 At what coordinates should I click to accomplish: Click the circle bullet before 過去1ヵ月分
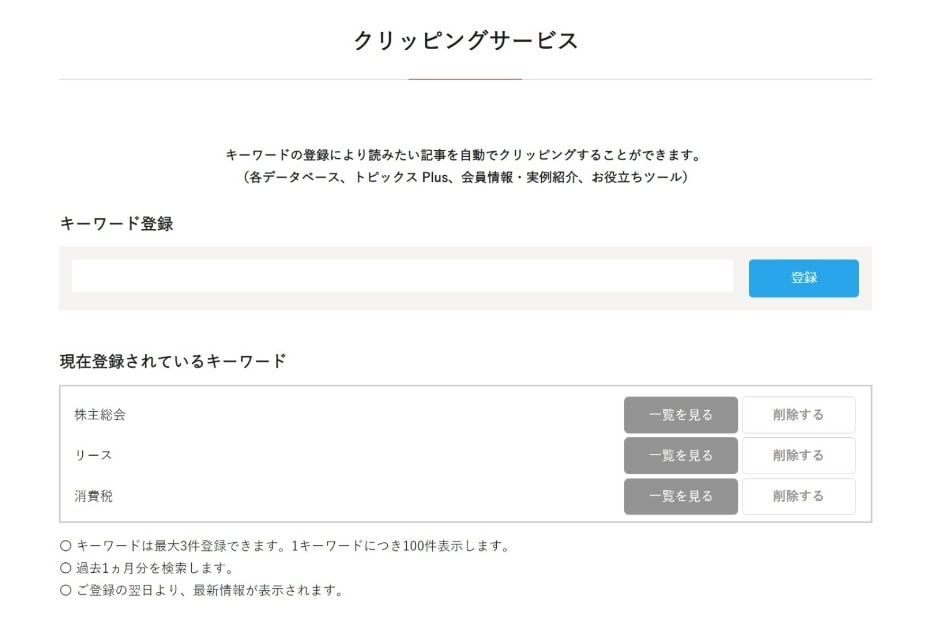tap(65, 568)
